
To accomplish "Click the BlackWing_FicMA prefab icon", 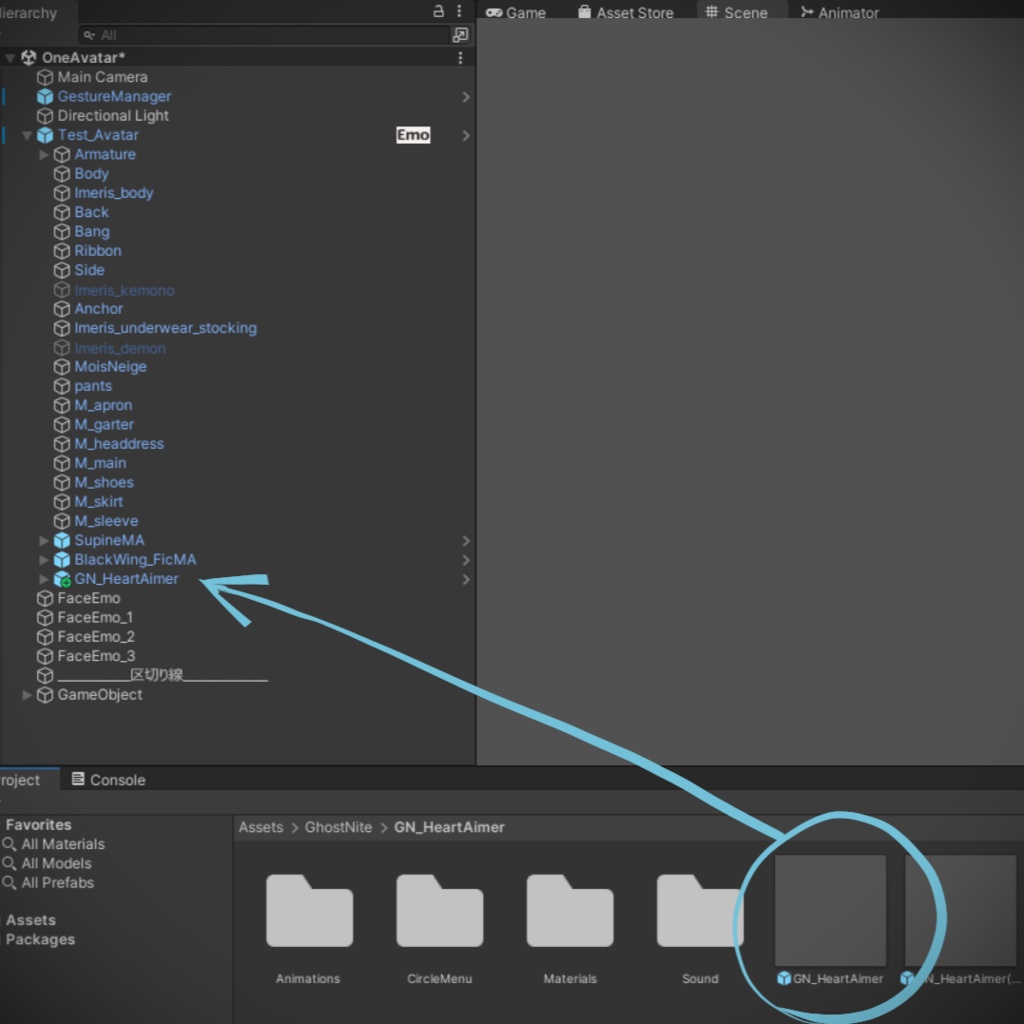I will pyautogui.click(x=62, y=560).
